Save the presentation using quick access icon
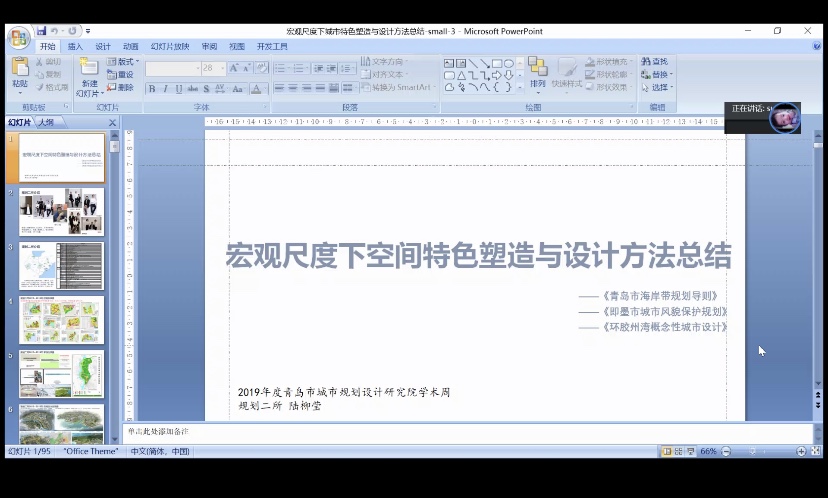 (42, 31)
